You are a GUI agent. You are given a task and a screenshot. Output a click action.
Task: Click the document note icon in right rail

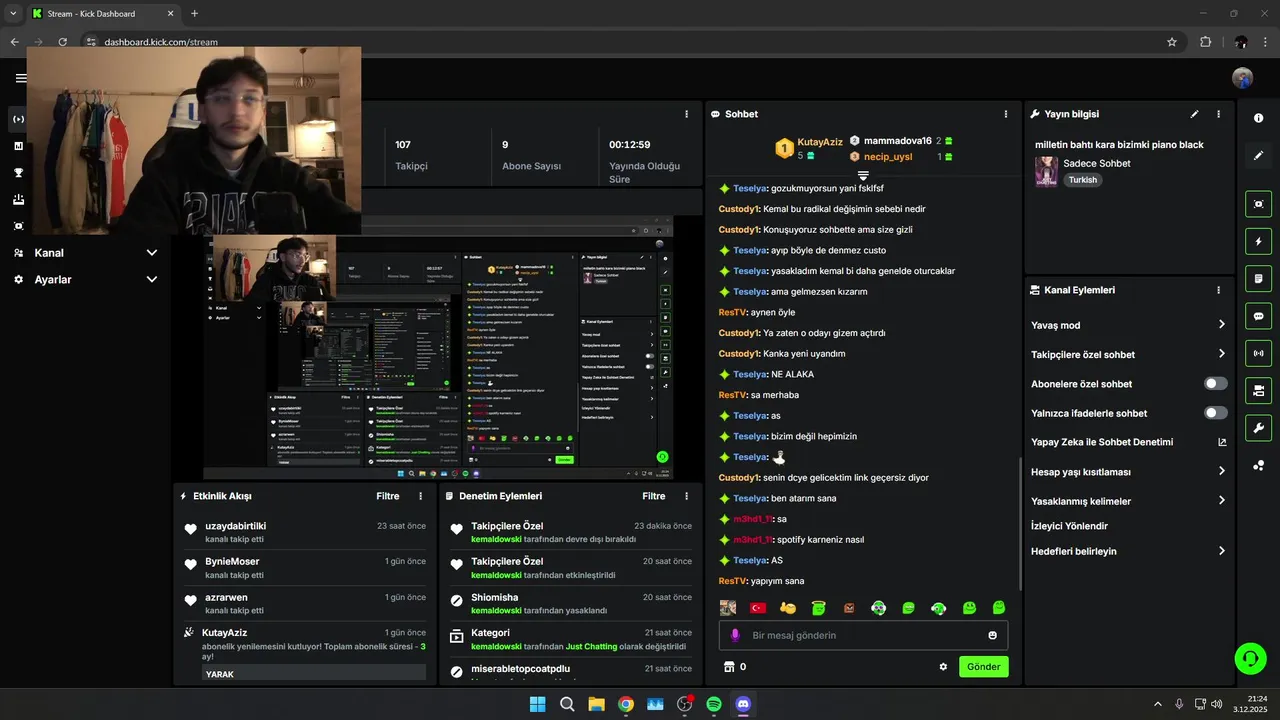pyautogui.click(x=1258, y=278)
